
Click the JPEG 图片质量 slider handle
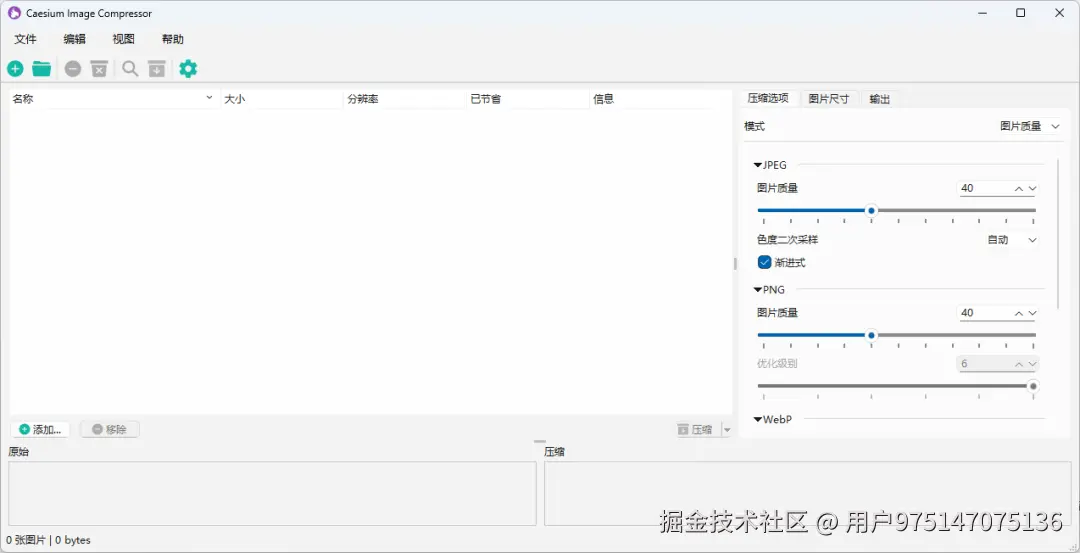[871, 211]
